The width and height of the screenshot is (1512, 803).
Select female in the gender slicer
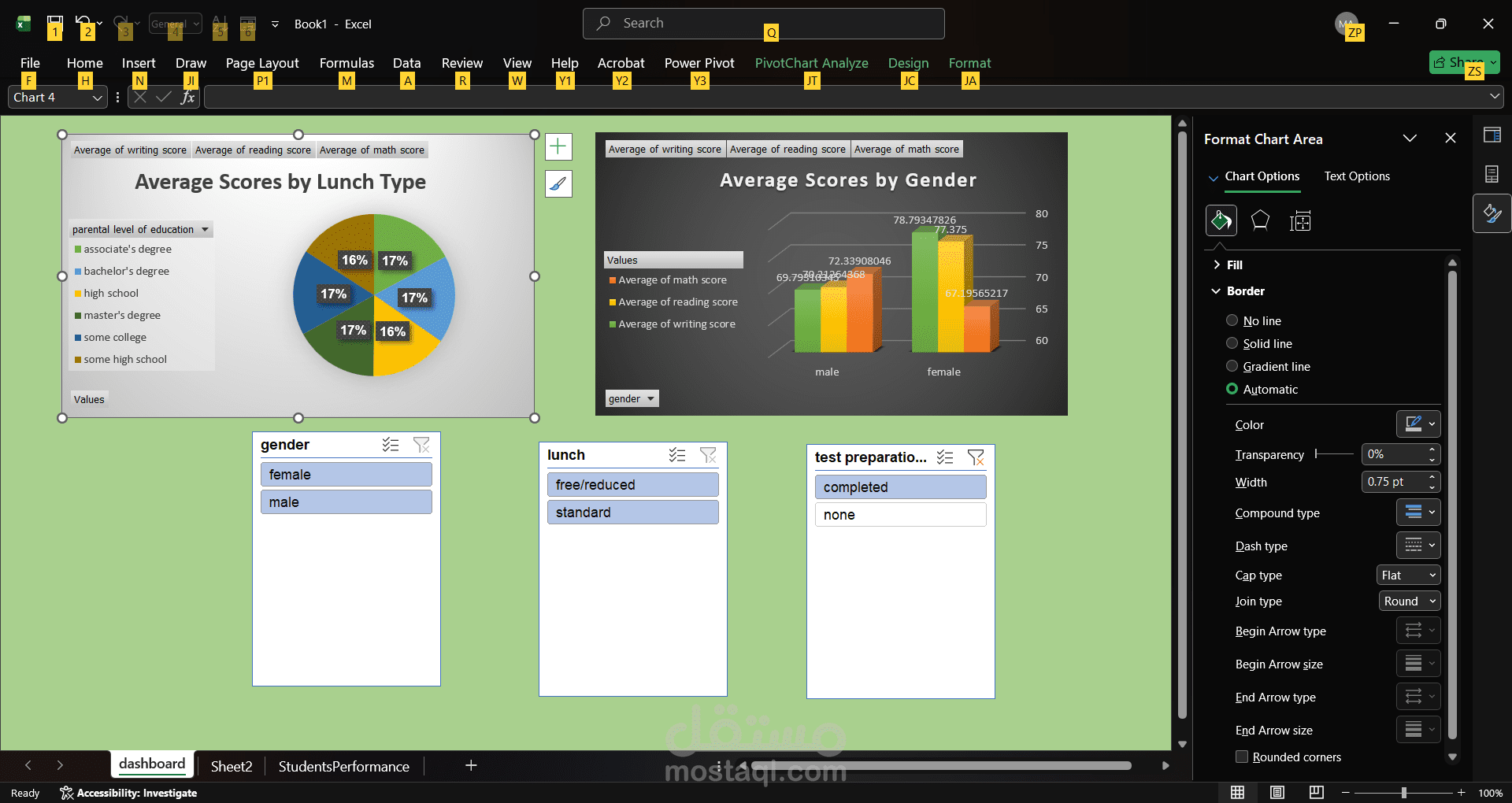click(x=345, y=474)
